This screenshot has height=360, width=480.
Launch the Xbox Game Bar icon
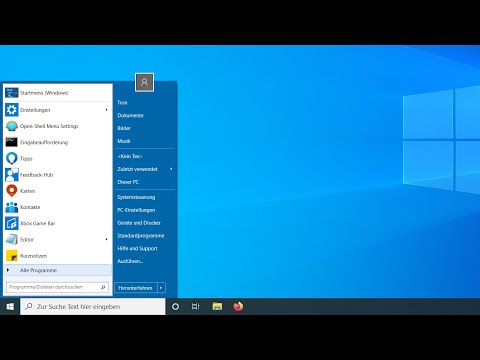click(x=12, y=223)
